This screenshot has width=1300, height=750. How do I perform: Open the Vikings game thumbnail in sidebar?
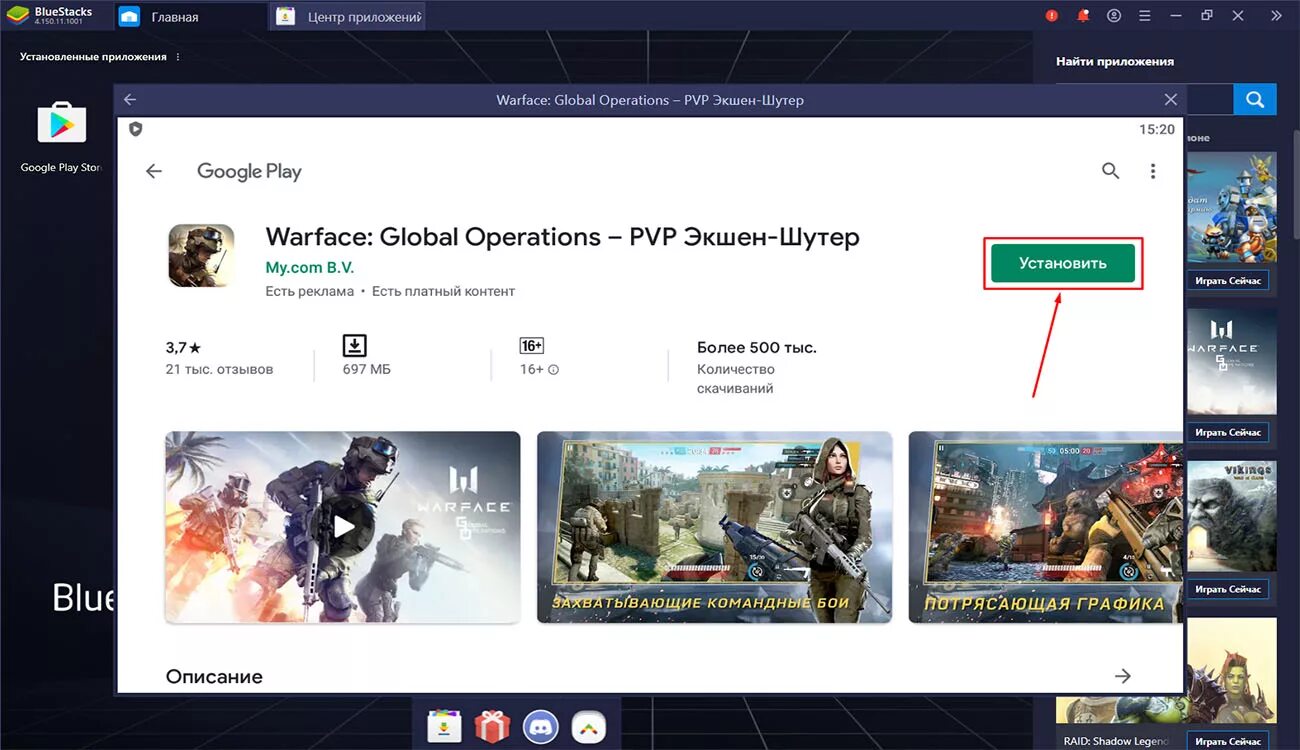[1232, 516]
